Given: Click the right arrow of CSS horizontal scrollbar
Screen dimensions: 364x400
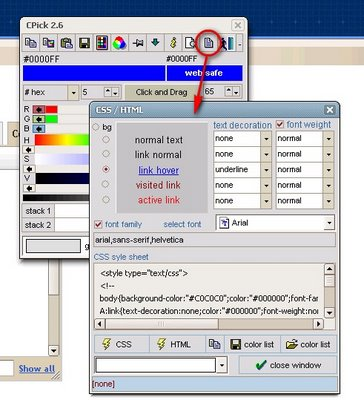Looking at the screenshot, I should (319, 324).
